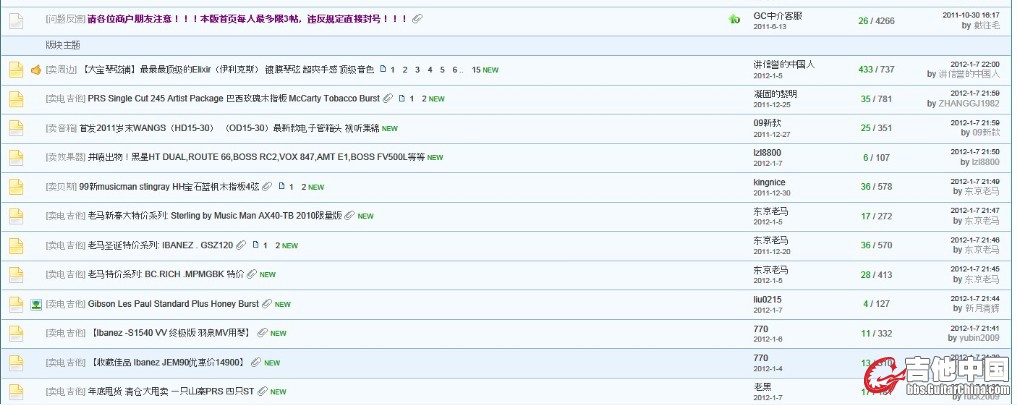Click the [卖音箱] category tag of the WANGS thread
1017x405 pixels.
point(61,129)
